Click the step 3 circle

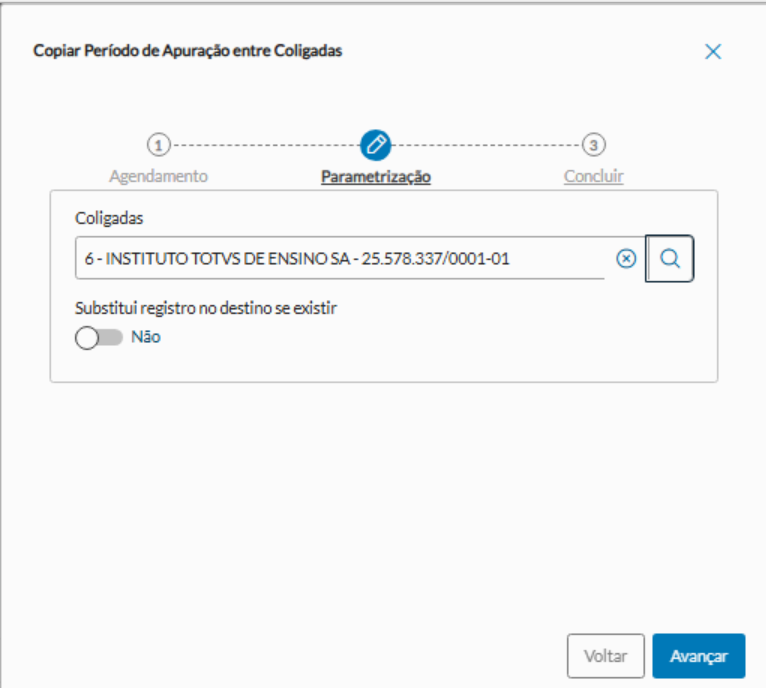(594, 145)
